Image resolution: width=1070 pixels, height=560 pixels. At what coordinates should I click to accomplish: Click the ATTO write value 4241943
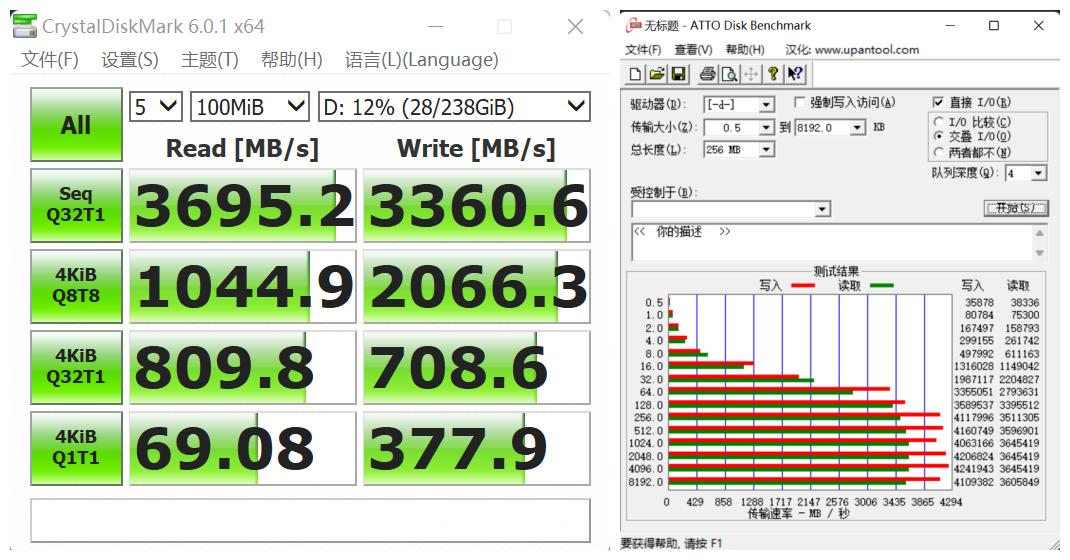point(974,469)
